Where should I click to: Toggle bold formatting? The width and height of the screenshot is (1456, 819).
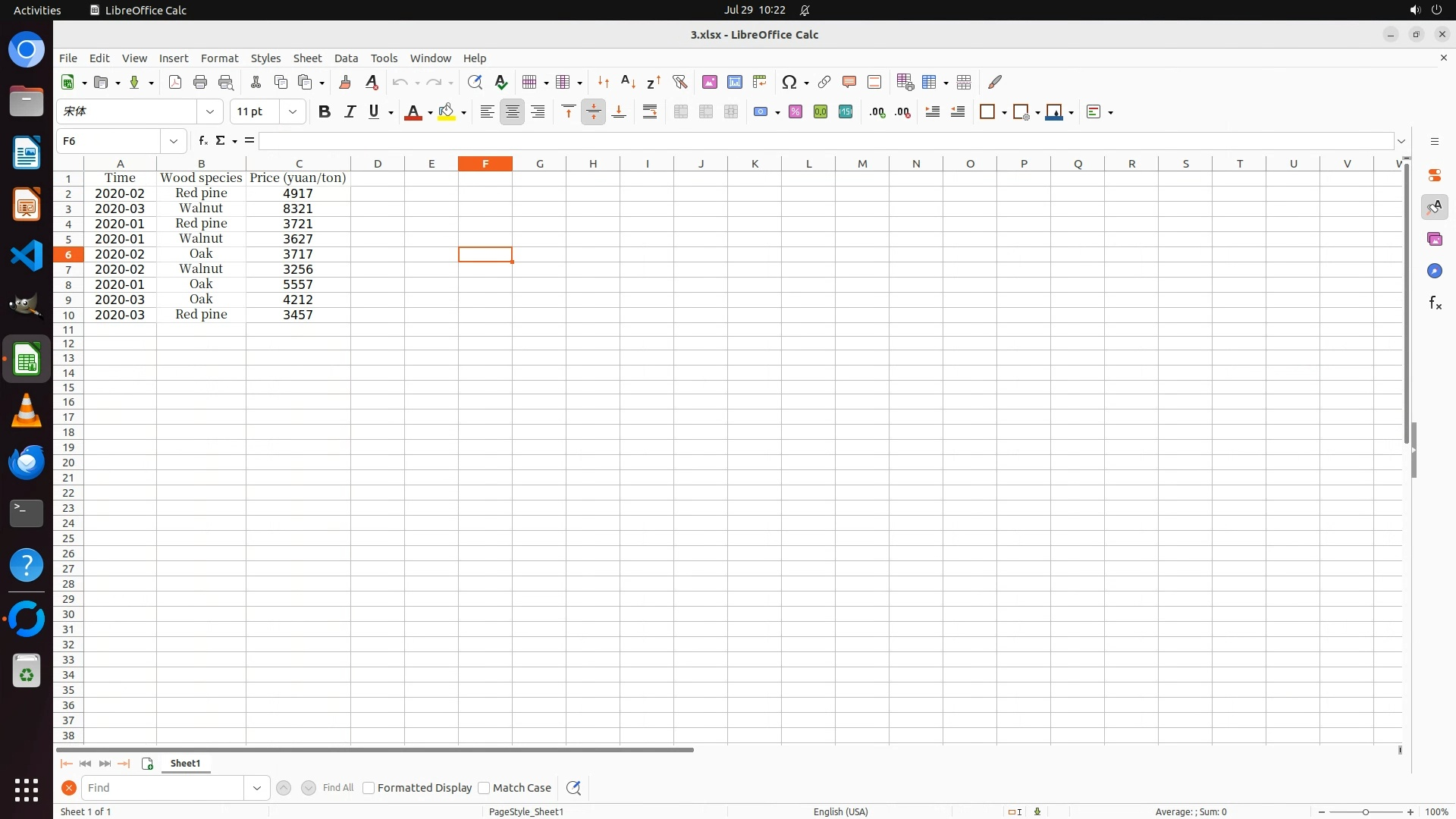point(325,112)
